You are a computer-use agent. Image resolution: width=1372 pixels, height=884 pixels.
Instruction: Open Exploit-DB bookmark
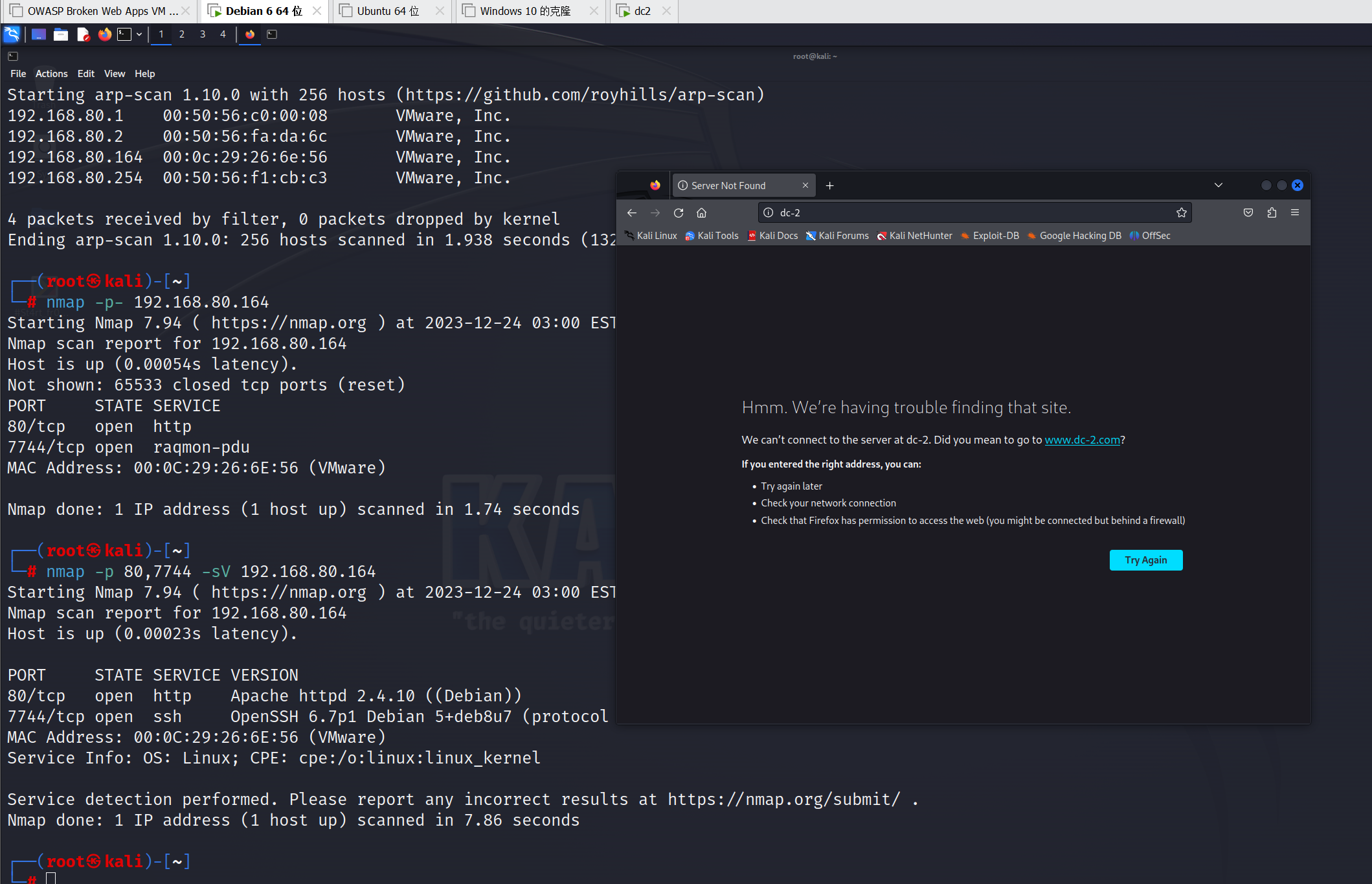click(x=989, y=236)
